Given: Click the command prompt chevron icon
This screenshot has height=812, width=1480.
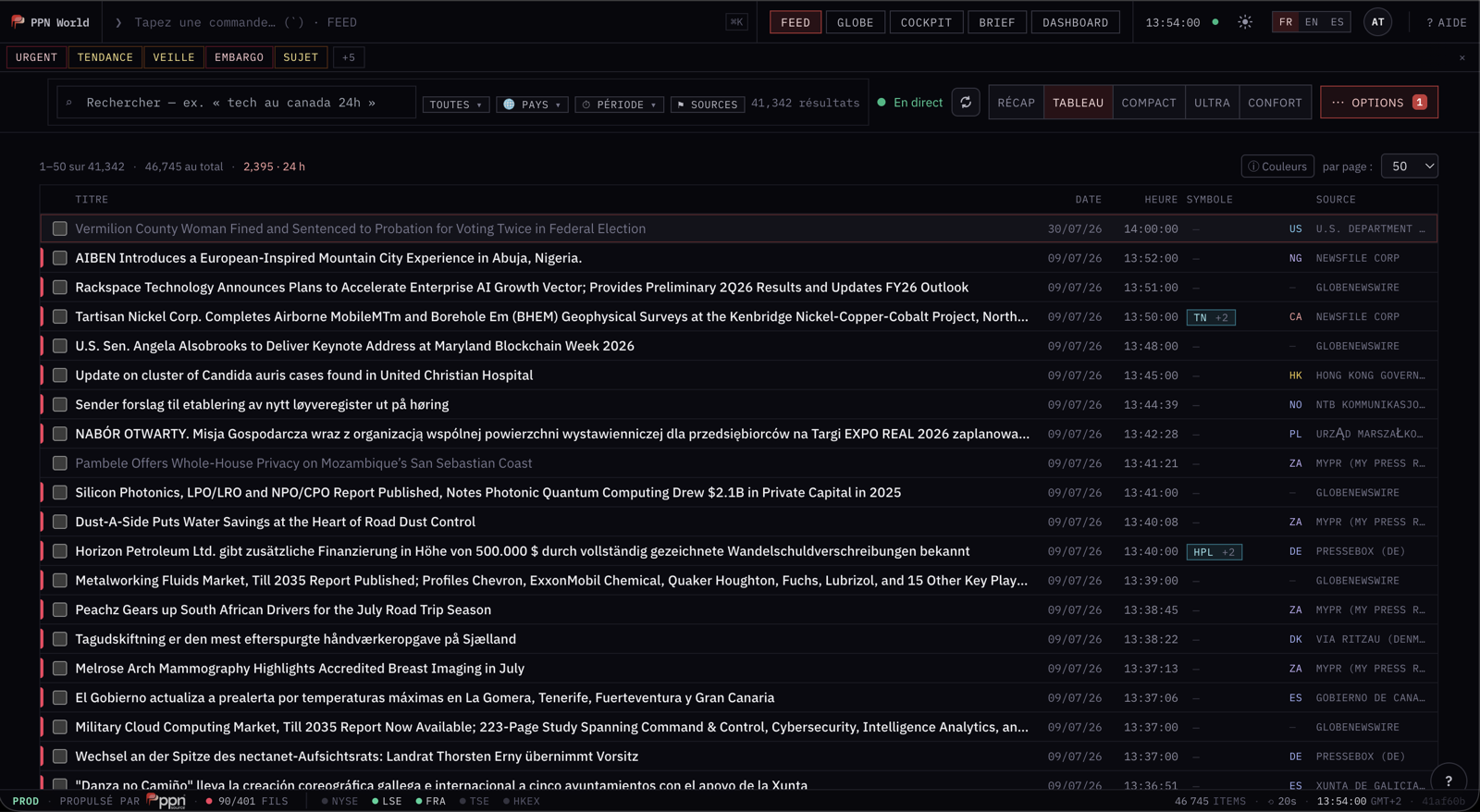Looking at the screenshot, I should click(118, 22).
